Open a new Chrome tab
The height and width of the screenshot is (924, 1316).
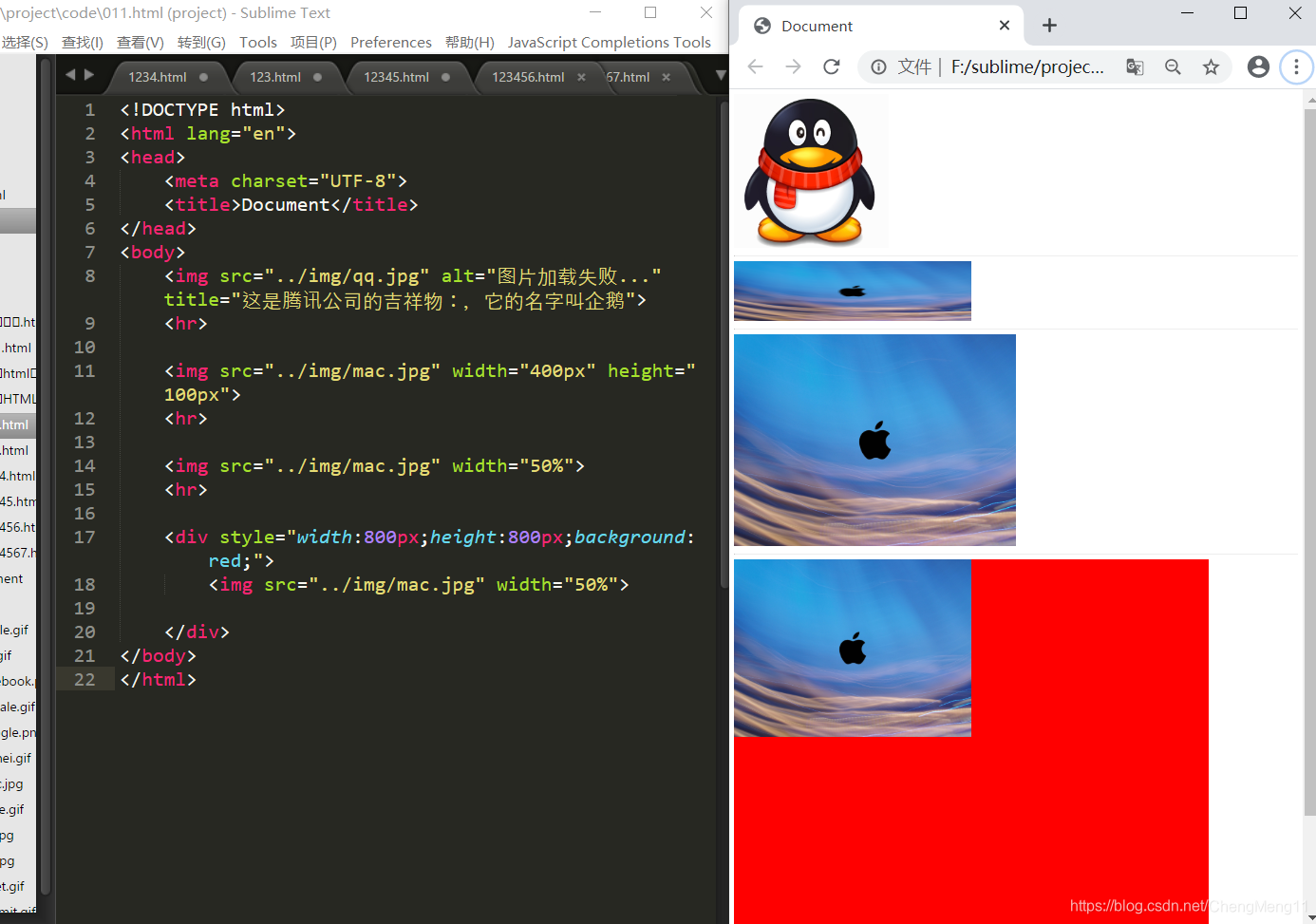click(1049, 26)
